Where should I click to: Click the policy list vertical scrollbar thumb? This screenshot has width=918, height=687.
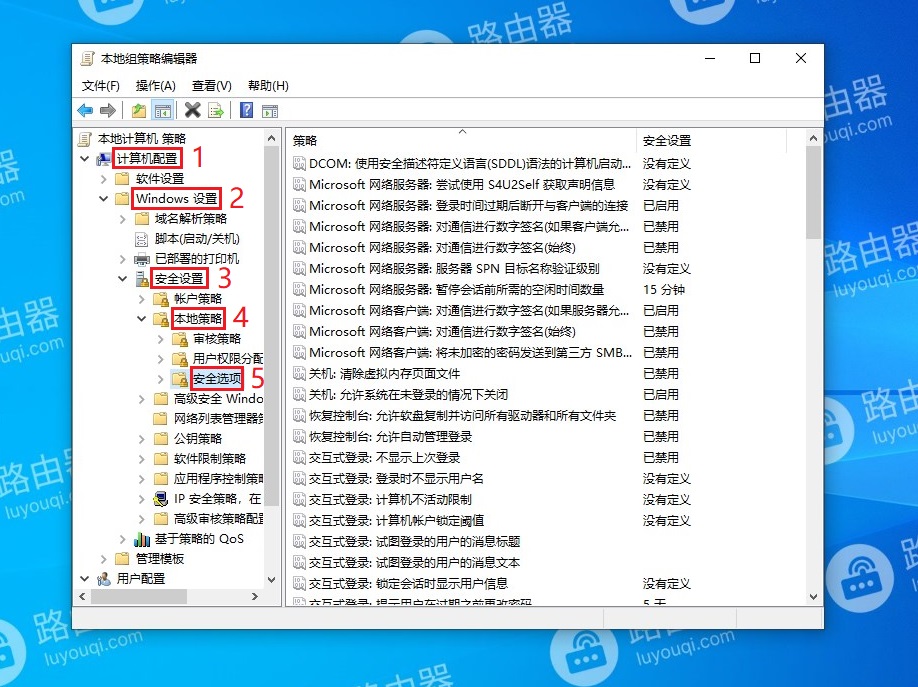pyautogui.click(x=813, y=193)
